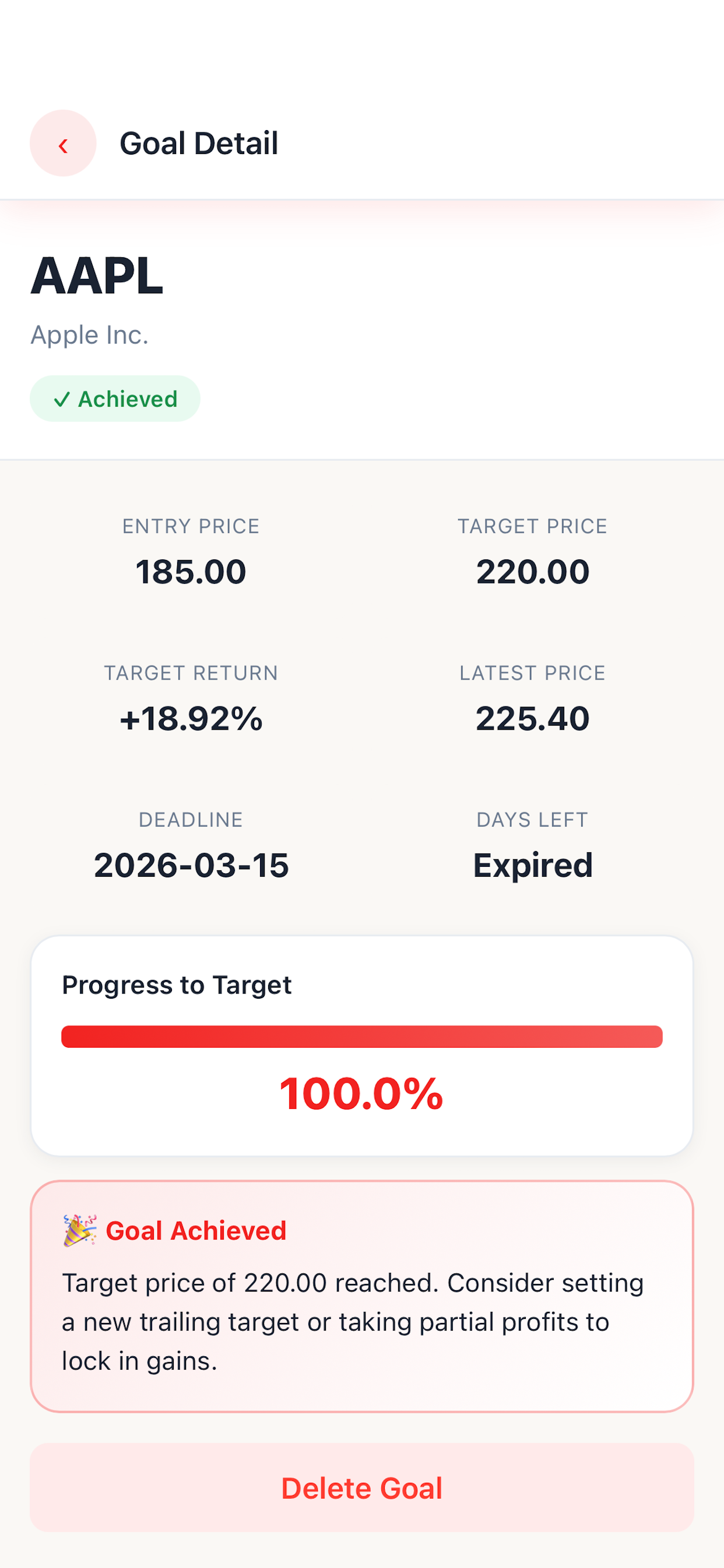Select the Target Return +18.92% figure
The height and width of the screenshot is (1568, 724).
click(x=191, y=718)
